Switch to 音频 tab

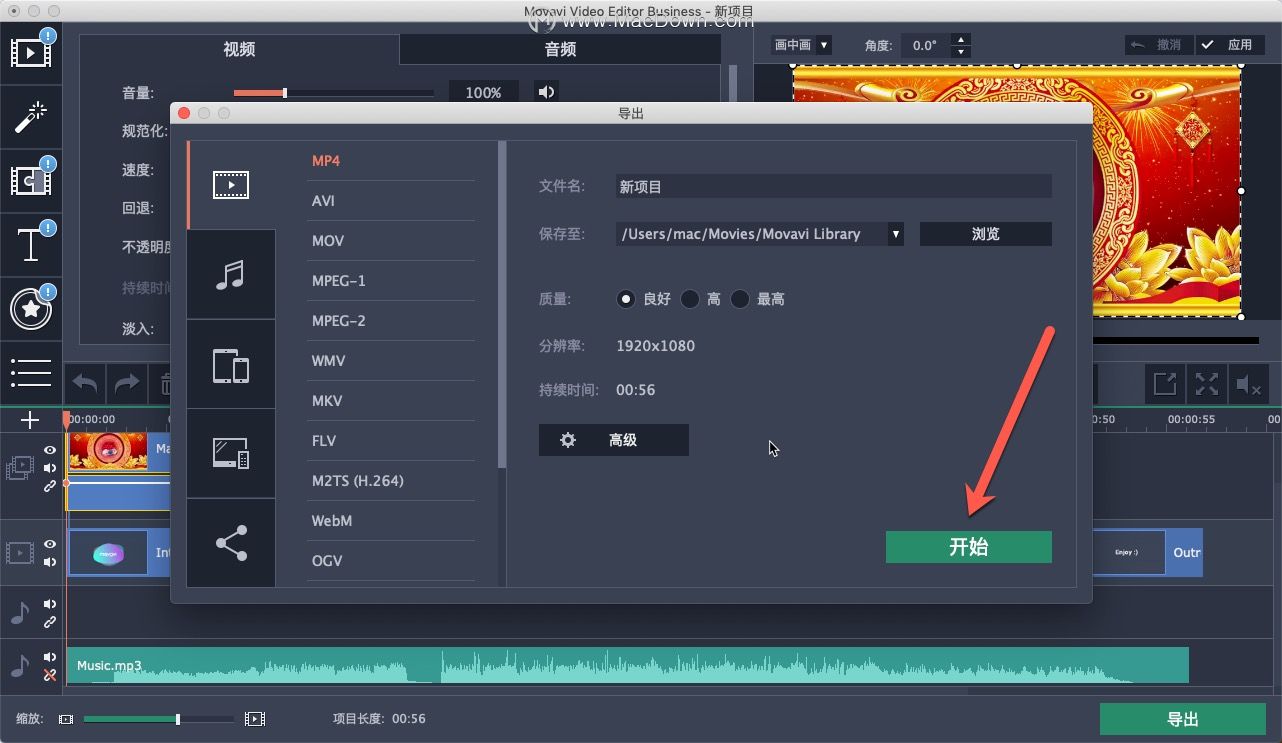(560, 49)
